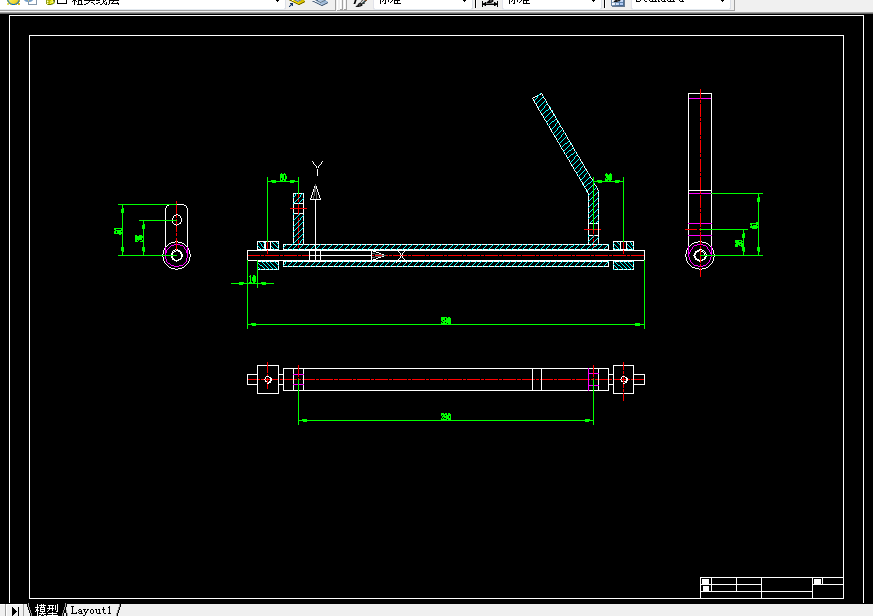Click the Layer Previous icon
This screenshot has width=873, height=616.
(321, 2)
